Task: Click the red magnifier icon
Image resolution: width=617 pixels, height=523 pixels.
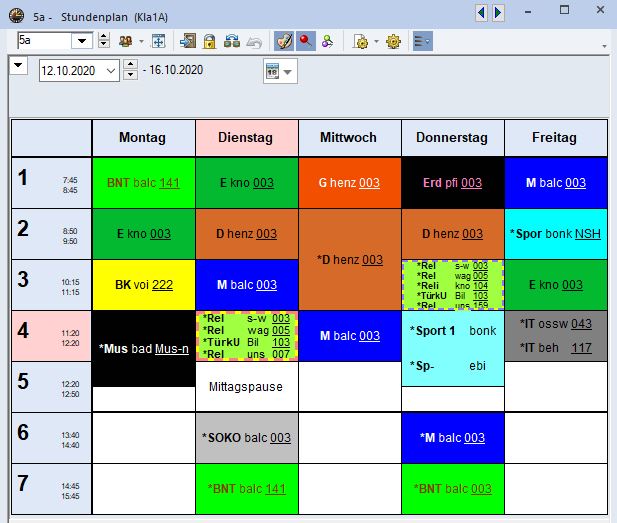Action: pos(306,41)
